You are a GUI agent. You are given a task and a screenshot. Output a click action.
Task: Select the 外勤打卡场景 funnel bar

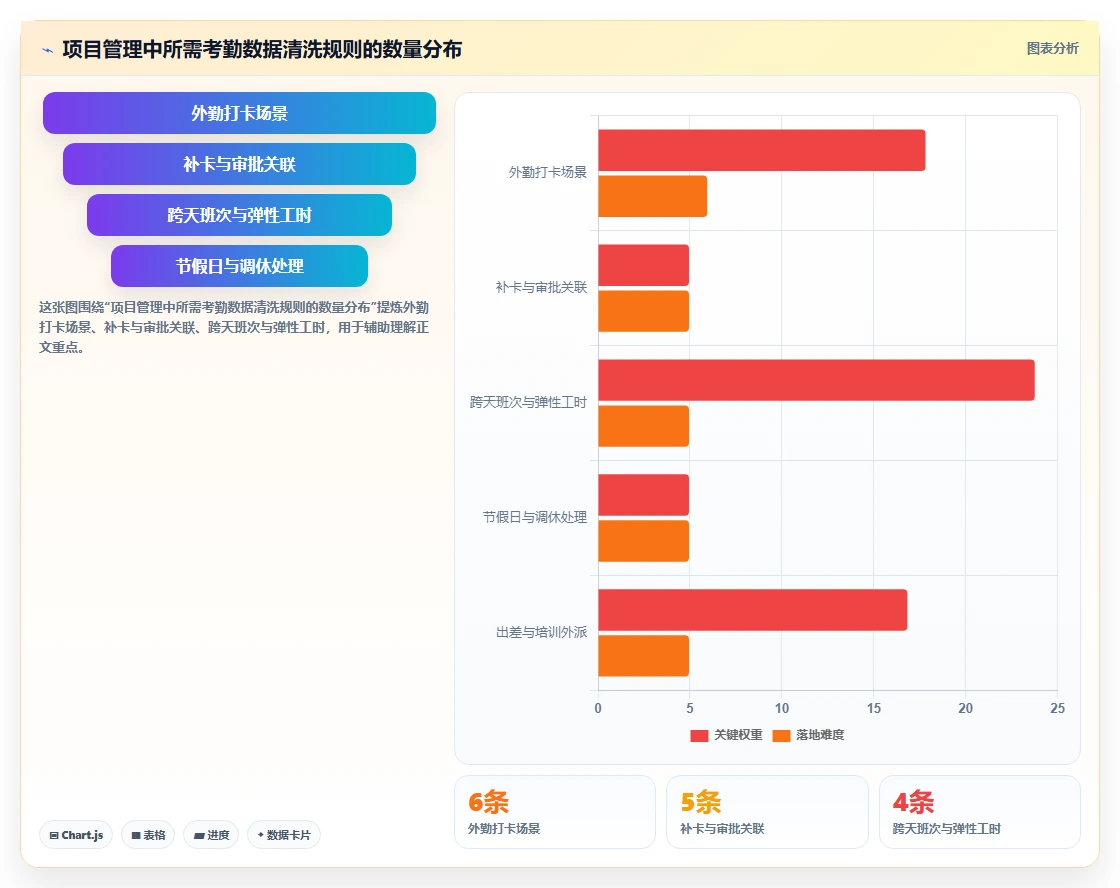pyautogui.click(x=239, y=113)
